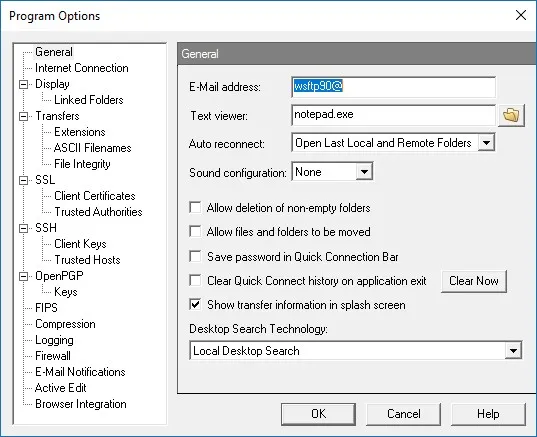
Task: Collapse the OpenPGP tree node
Action: pyautogui.click(x=23, y=276)
